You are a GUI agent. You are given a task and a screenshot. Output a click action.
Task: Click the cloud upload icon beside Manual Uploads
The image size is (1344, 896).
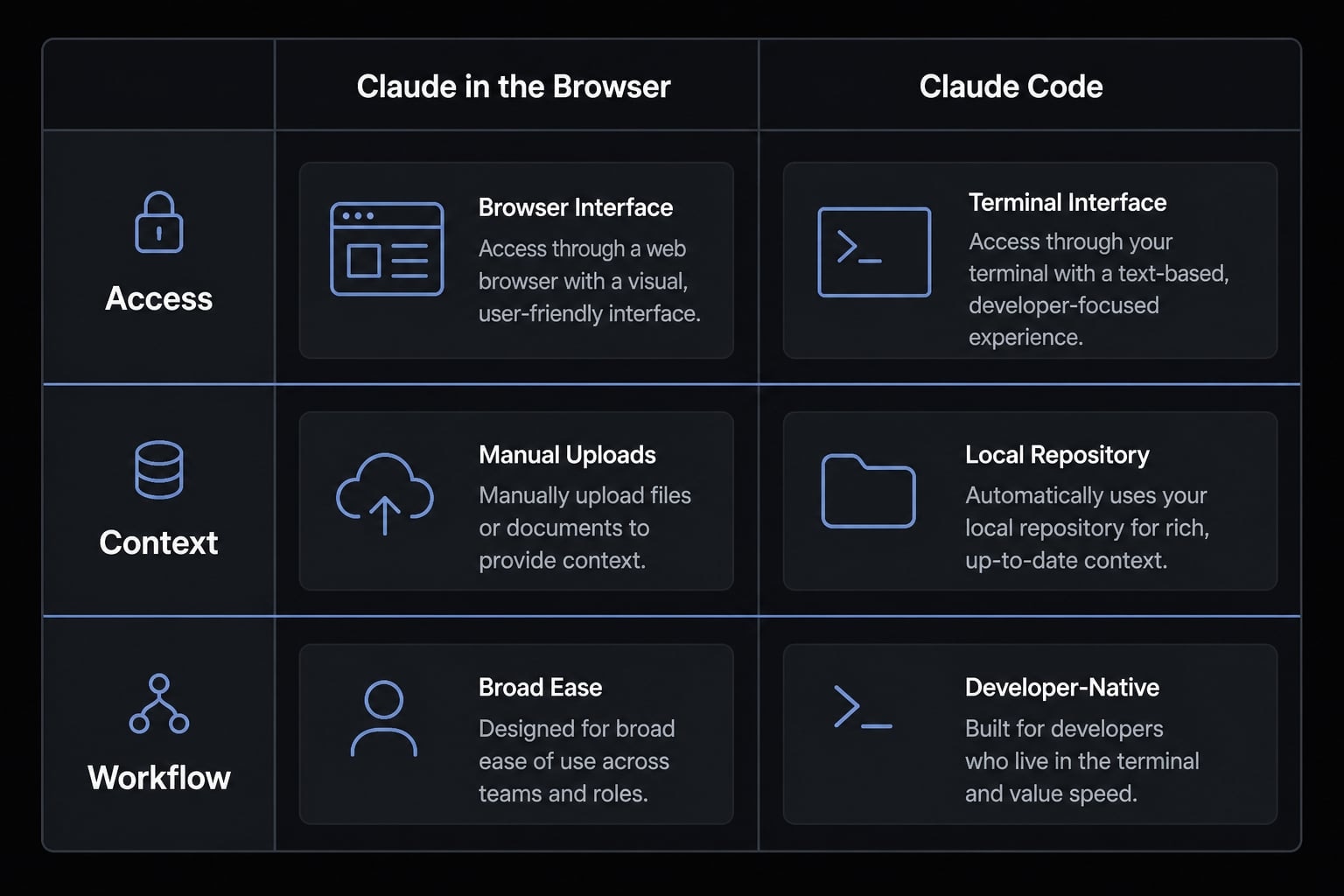385,493
